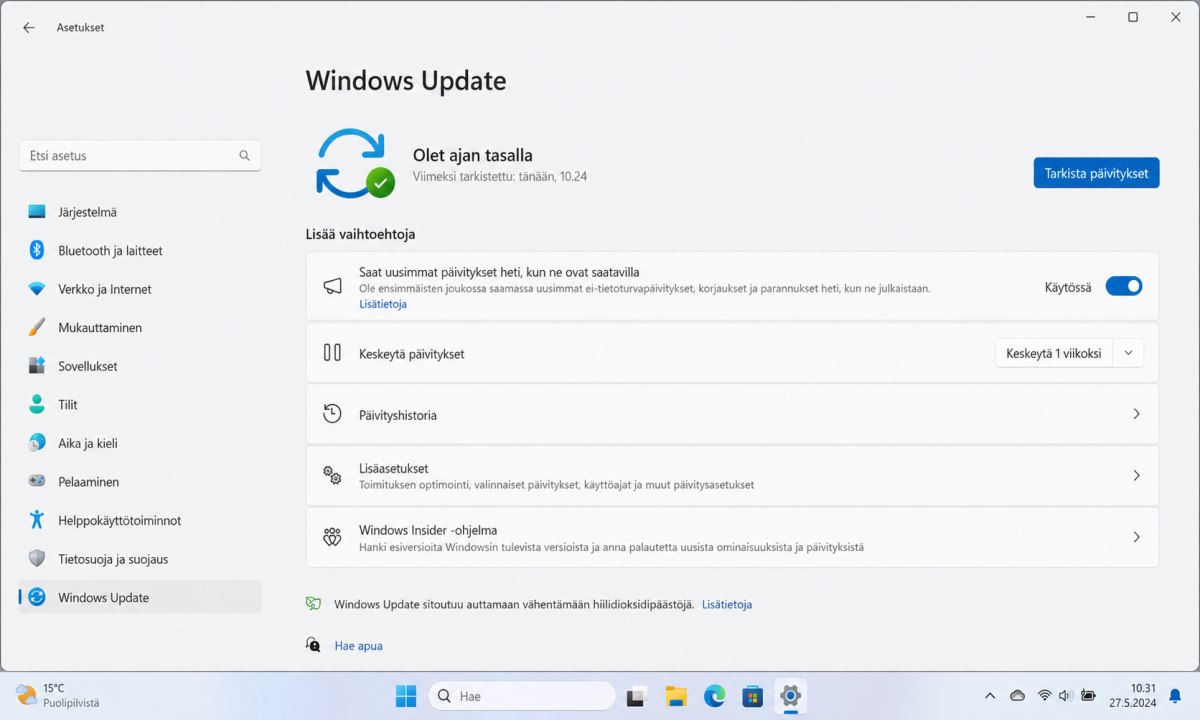Click the Hae apua link

(358, 646)
